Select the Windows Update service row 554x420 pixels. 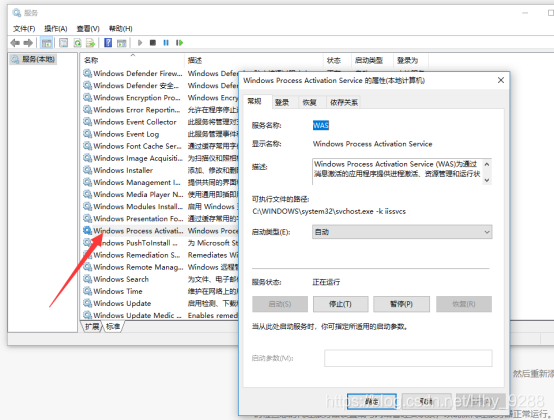click(x=160, y=303)
